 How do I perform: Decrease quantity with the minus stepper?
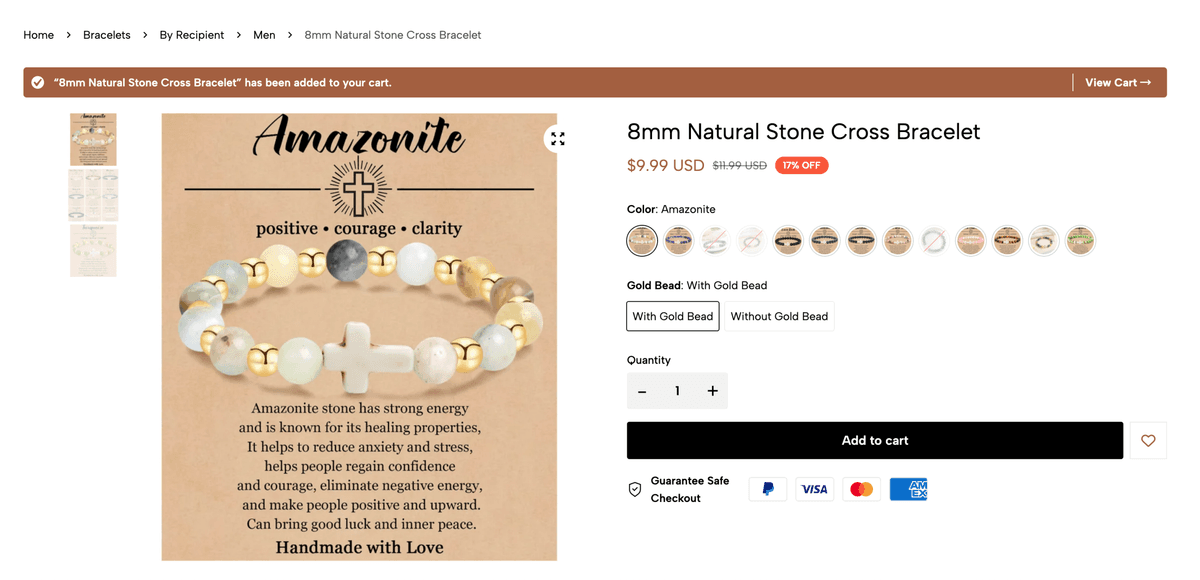tap(642, 391)
